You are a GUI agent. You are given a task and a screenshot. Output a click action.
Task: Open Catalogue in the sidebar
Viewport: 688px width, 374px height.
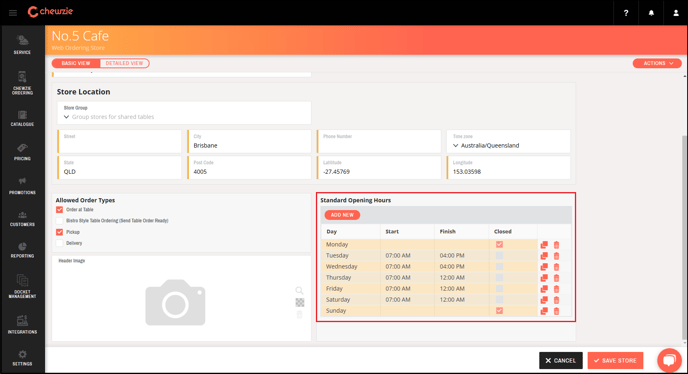coord(22,119)
